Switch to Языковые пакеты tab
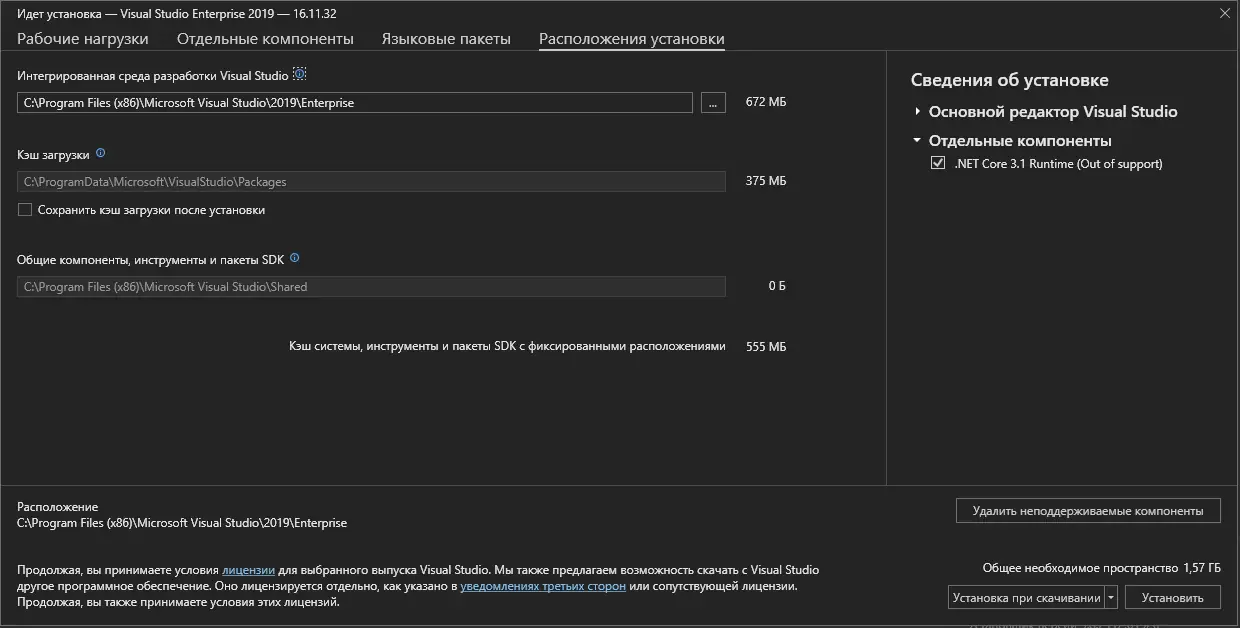The width and height of the screenshot is (1240, 628). click(446, 39)
